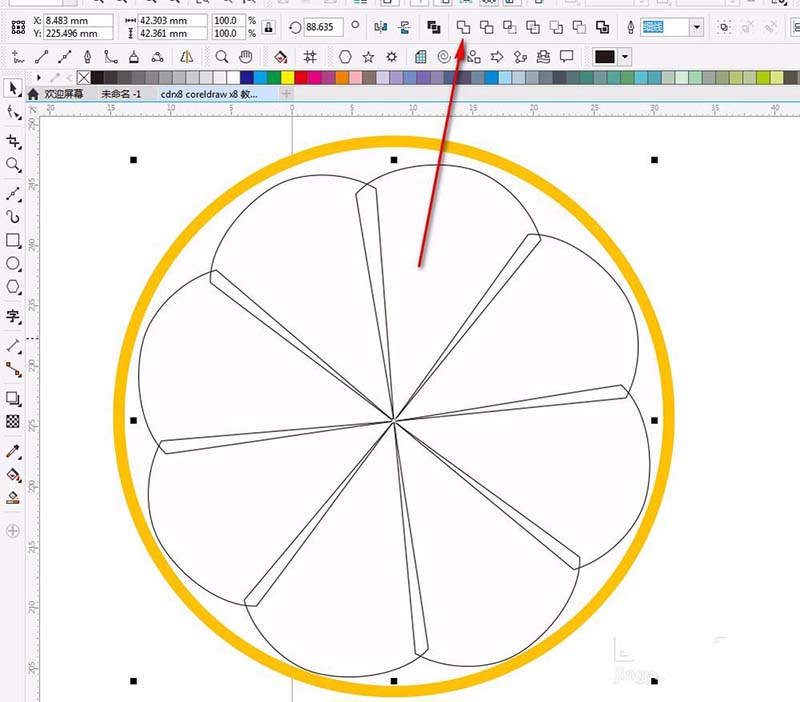800x702 pixels.
Task: Select the Pen tool icon
Action: point(88,57)
